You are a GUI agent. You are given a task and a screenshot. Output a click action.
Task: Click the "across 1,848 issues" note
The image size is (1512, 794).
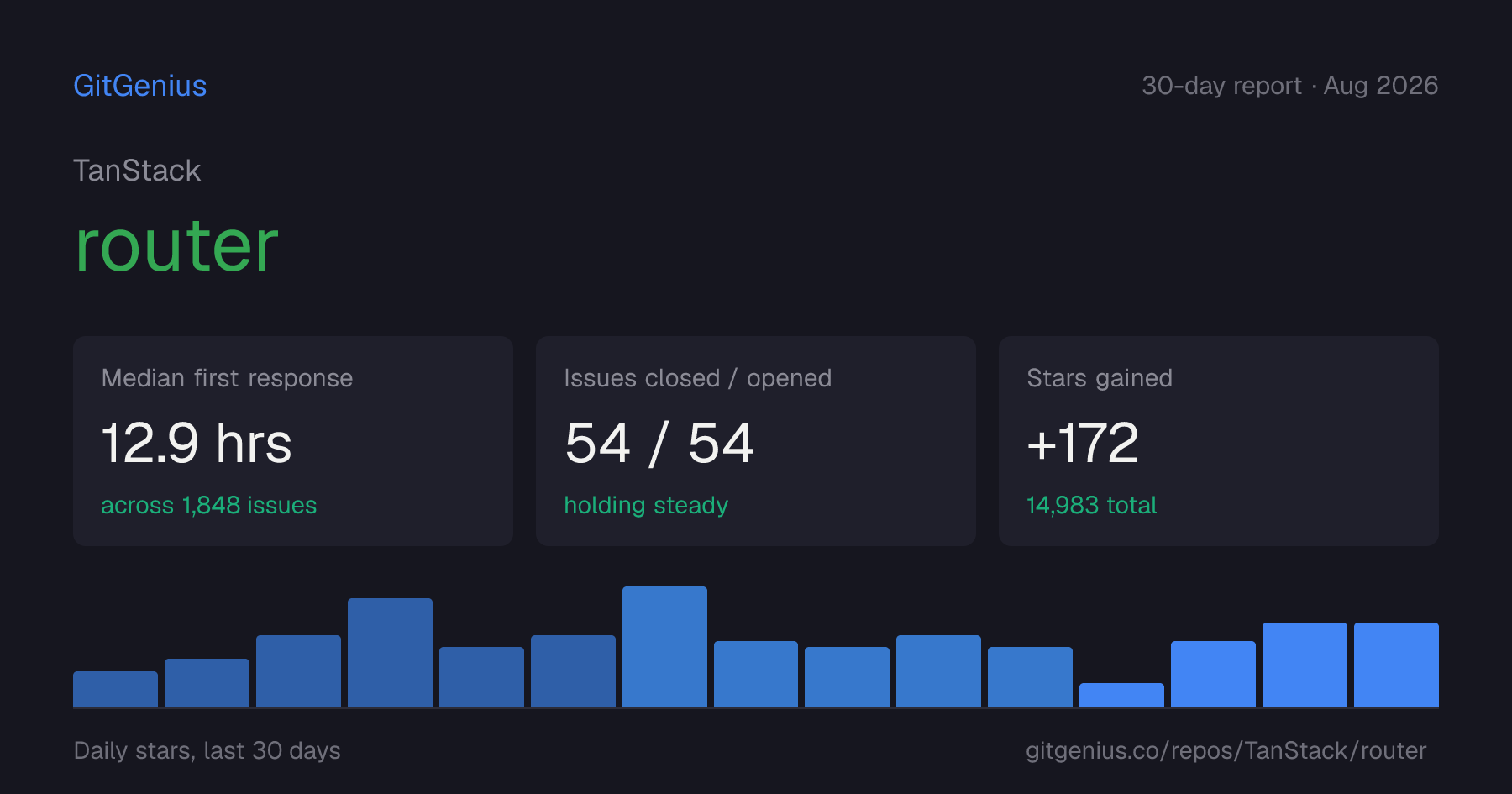pos(209,505)
